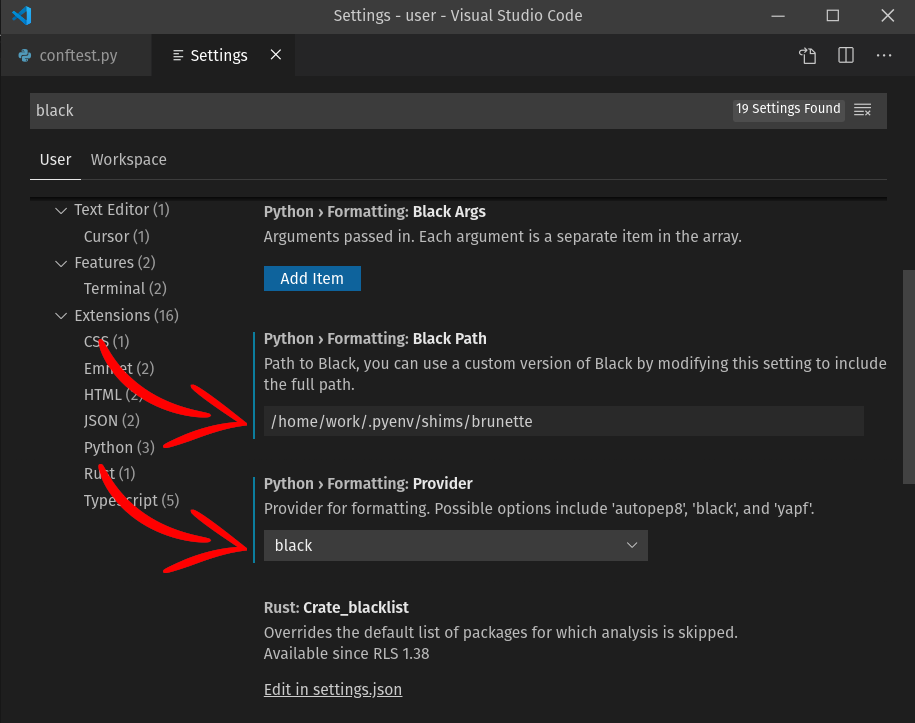Switch to the conftest.py tab
Screen dimensions: 915x723
click(76, 55)
